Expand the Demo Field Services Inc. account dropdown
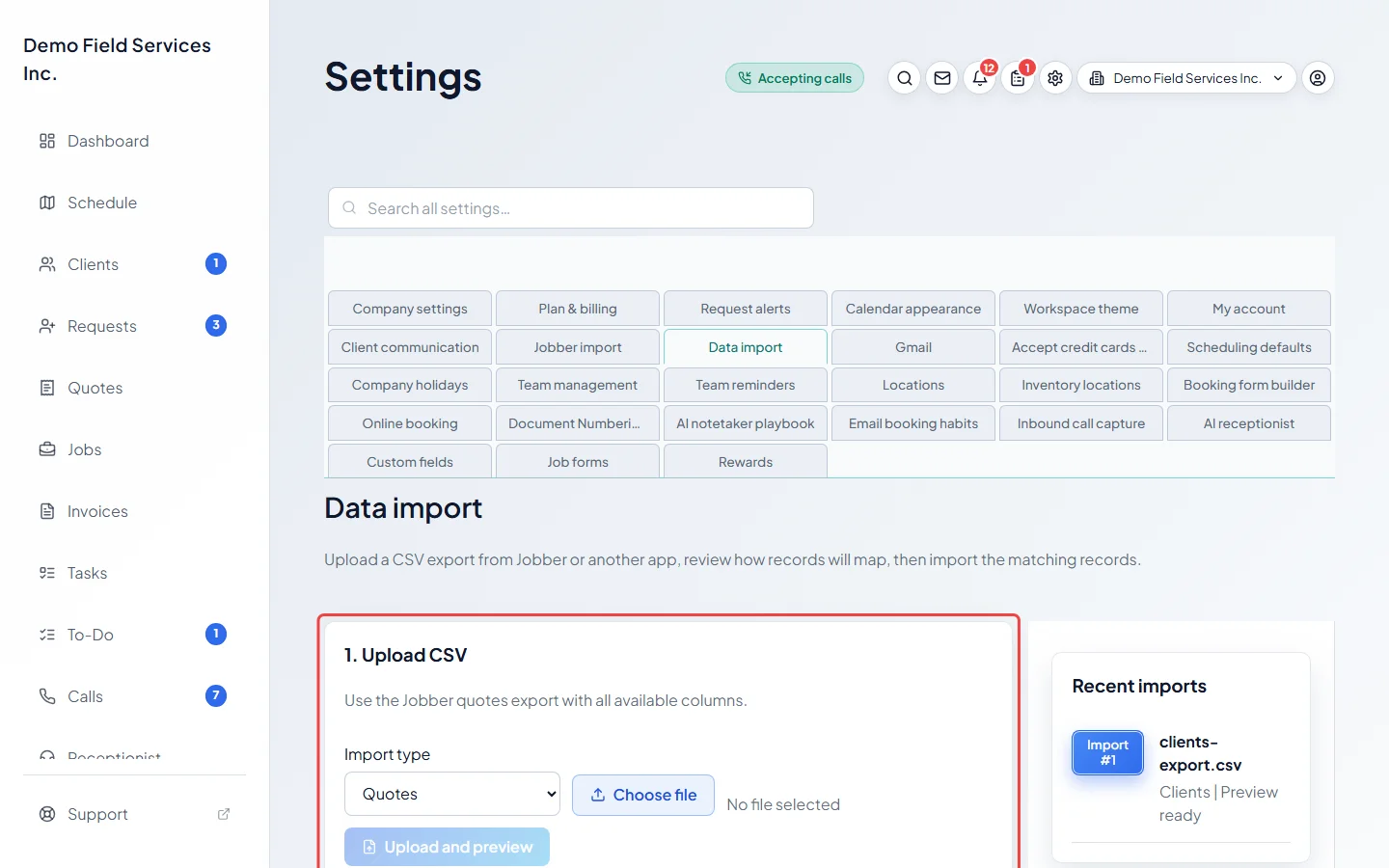This screenshot has height=868, width=1389. click(1186, 78)
